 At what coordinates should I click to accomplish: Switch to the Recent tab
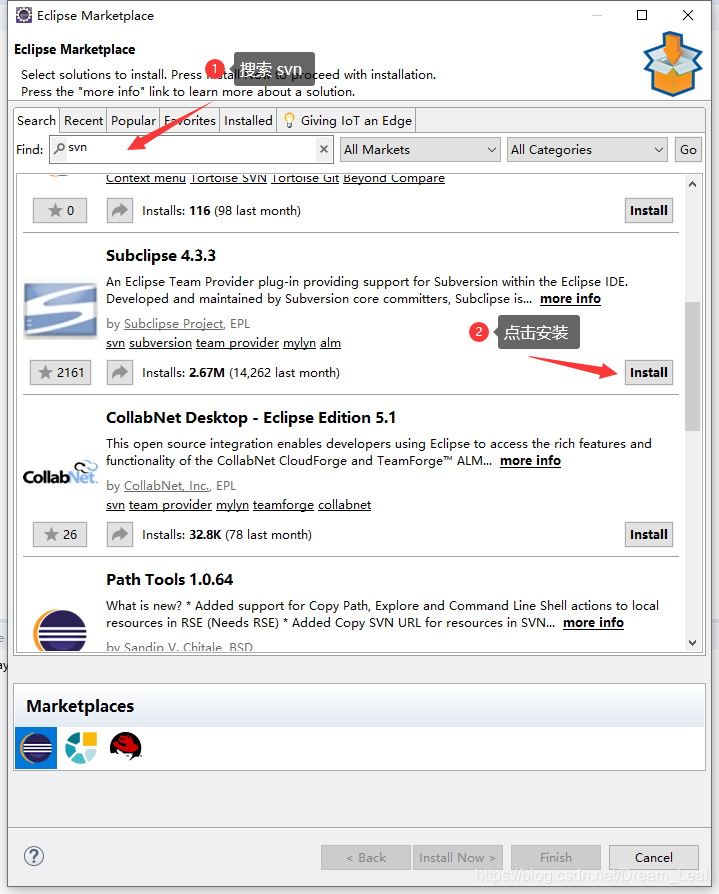pyautogui.click(x=83, y=120)
